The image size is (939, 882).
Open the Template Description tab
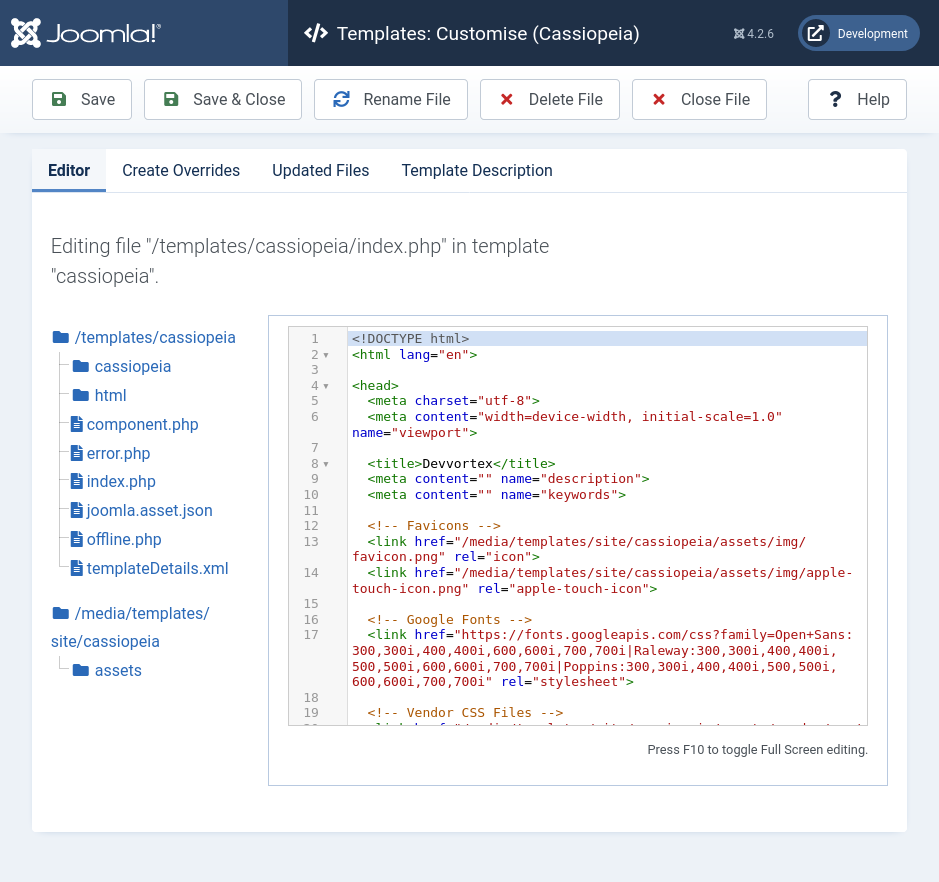click(x=476, y=171)
